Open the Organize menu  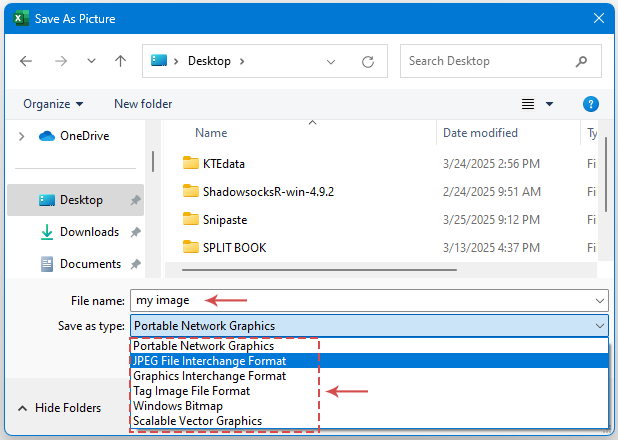point(53,104)
